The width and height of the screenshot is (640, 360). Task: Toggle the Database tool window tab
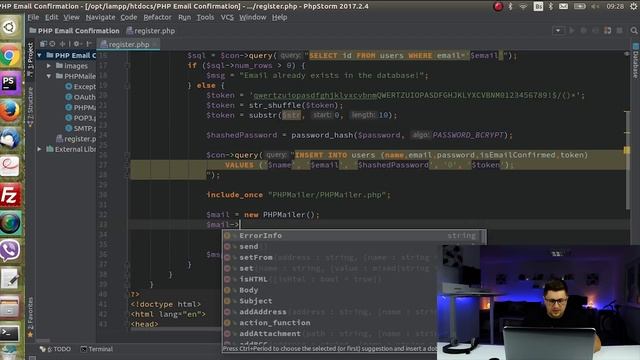[635, 60]
